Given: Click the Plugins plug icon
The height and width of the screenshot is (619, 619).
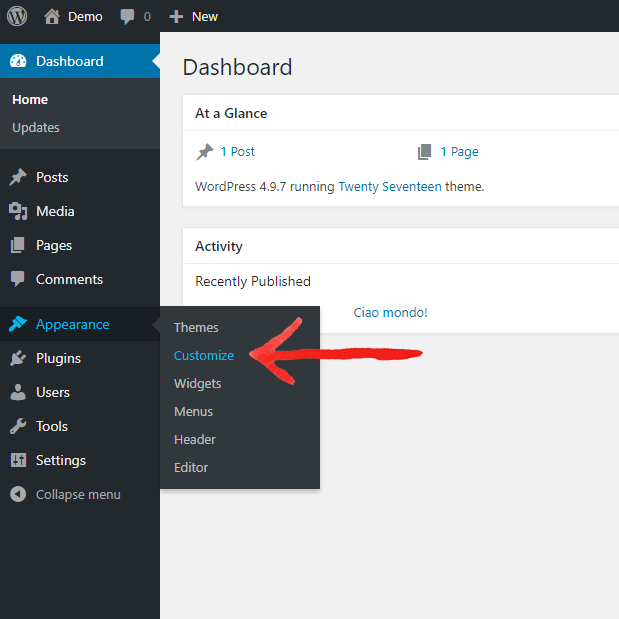Looking at the screenshot, I should point(18,358).
